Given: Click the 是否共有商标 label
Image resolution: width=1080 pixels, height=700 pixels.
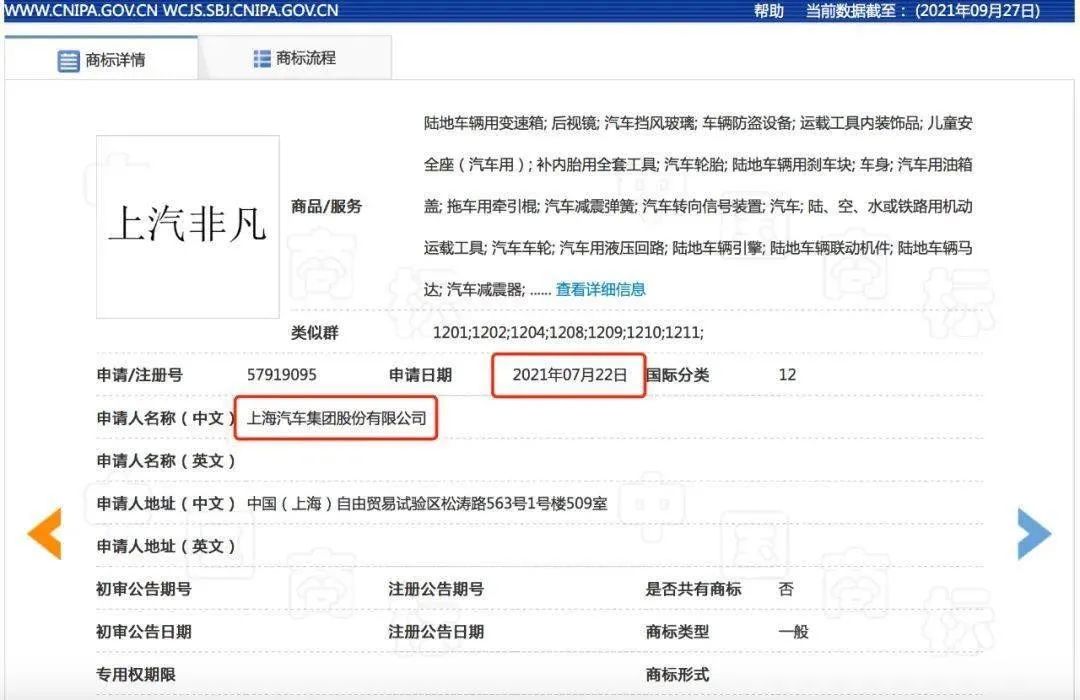Looking at the screenshot, I should (694, 589).
